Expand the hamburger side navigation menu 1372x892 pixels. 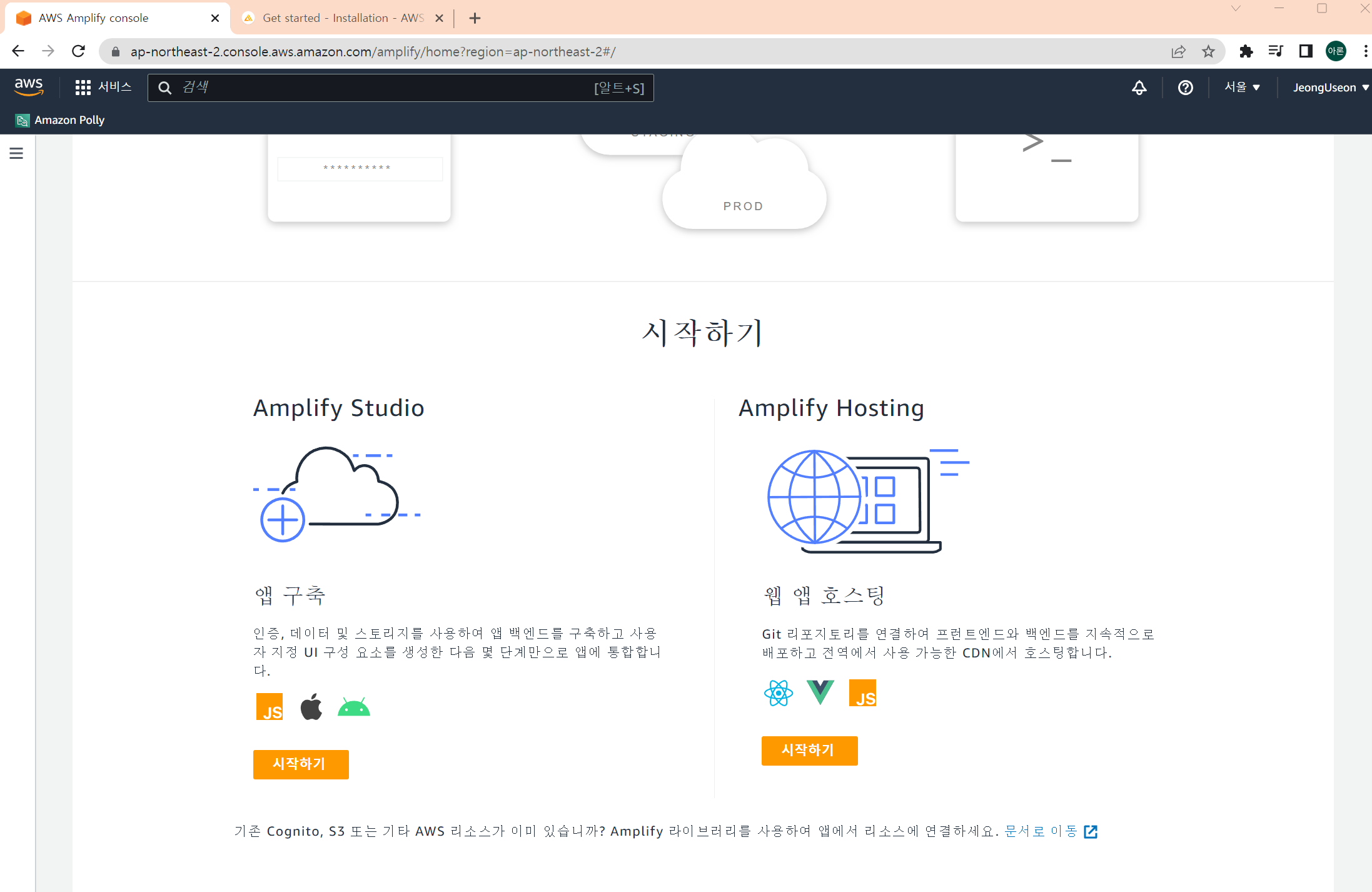coord(16,153)
